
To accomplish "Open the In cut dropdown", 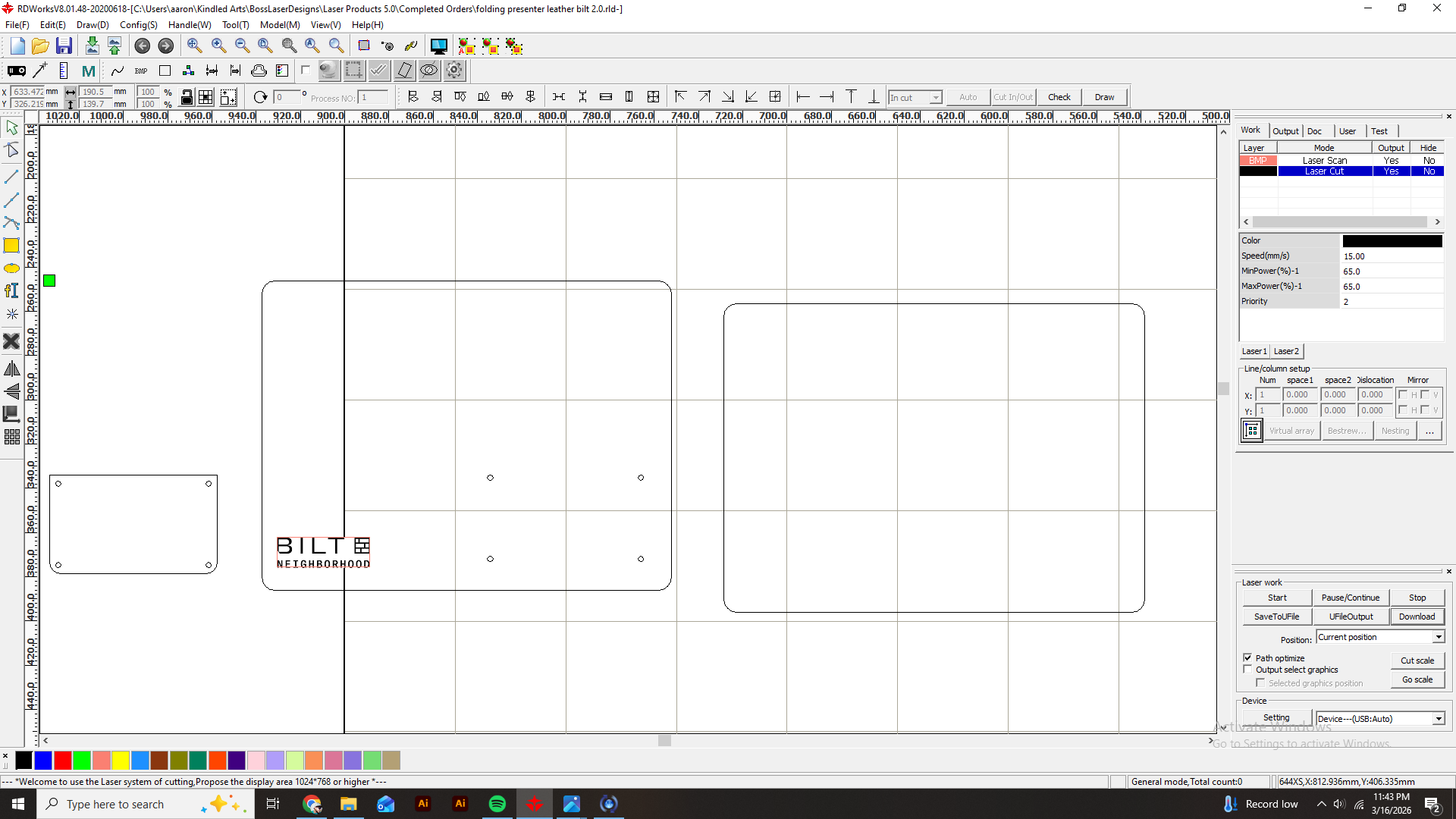I will click(x=935, y=97).
